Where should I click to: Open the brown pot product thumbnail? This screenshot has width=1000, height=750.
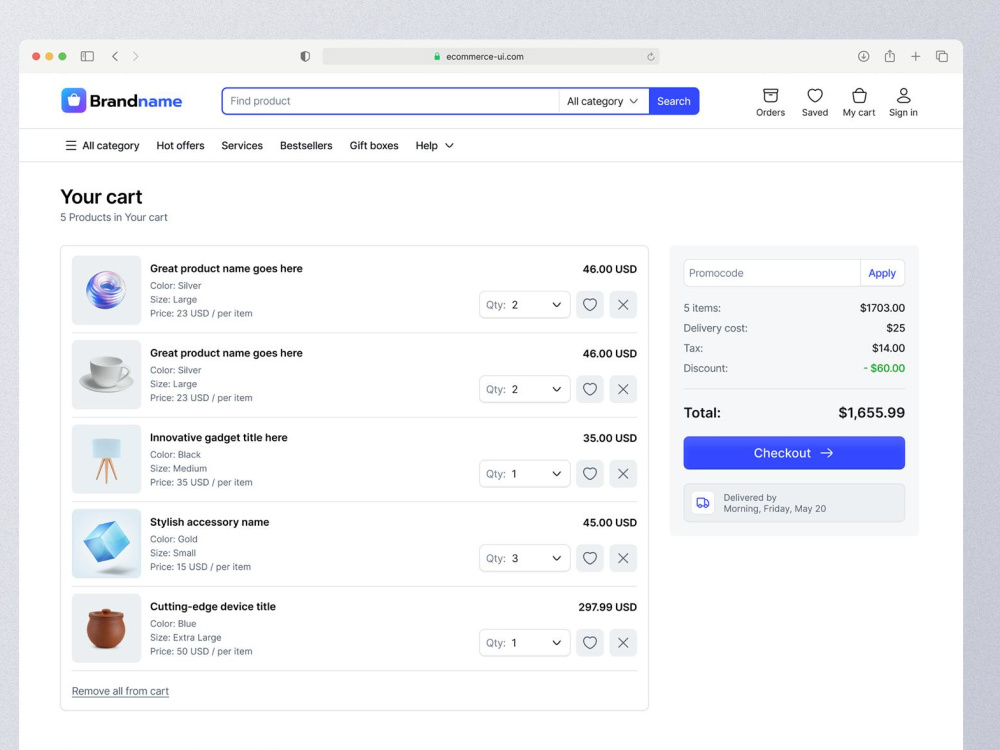point(107,628)
